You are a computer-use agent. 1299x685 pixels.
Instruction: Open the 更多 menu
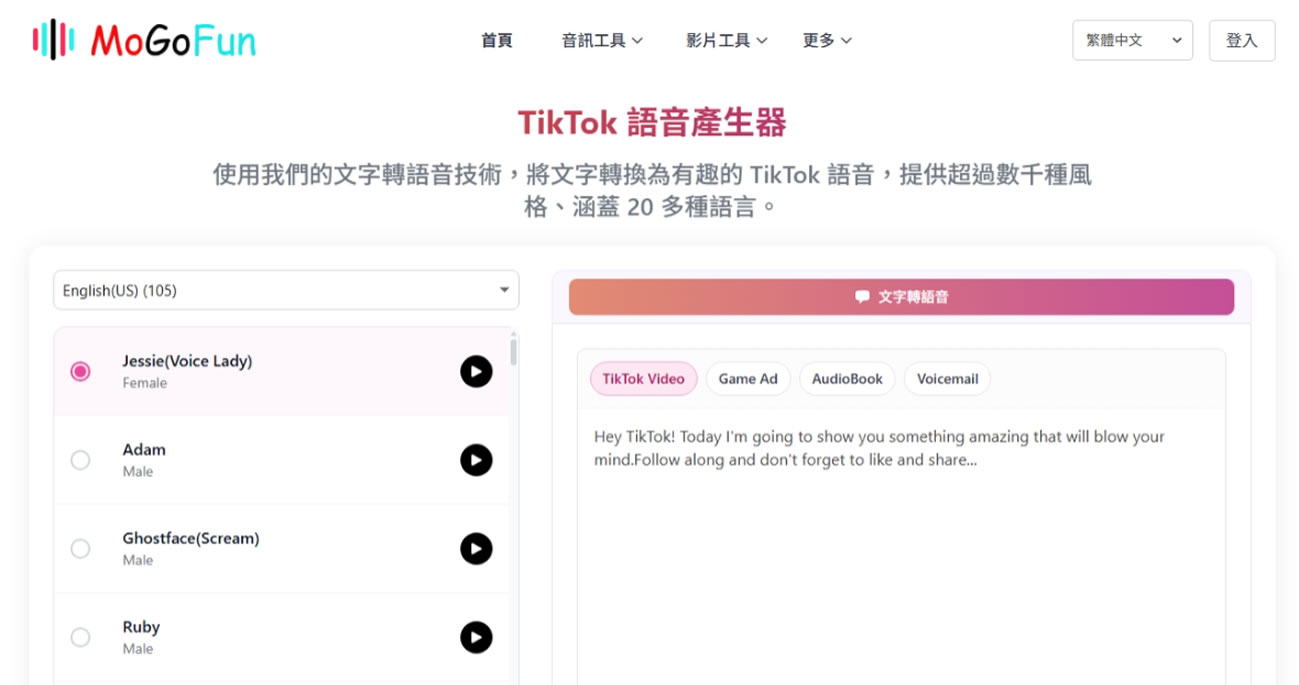click(827, 40)
